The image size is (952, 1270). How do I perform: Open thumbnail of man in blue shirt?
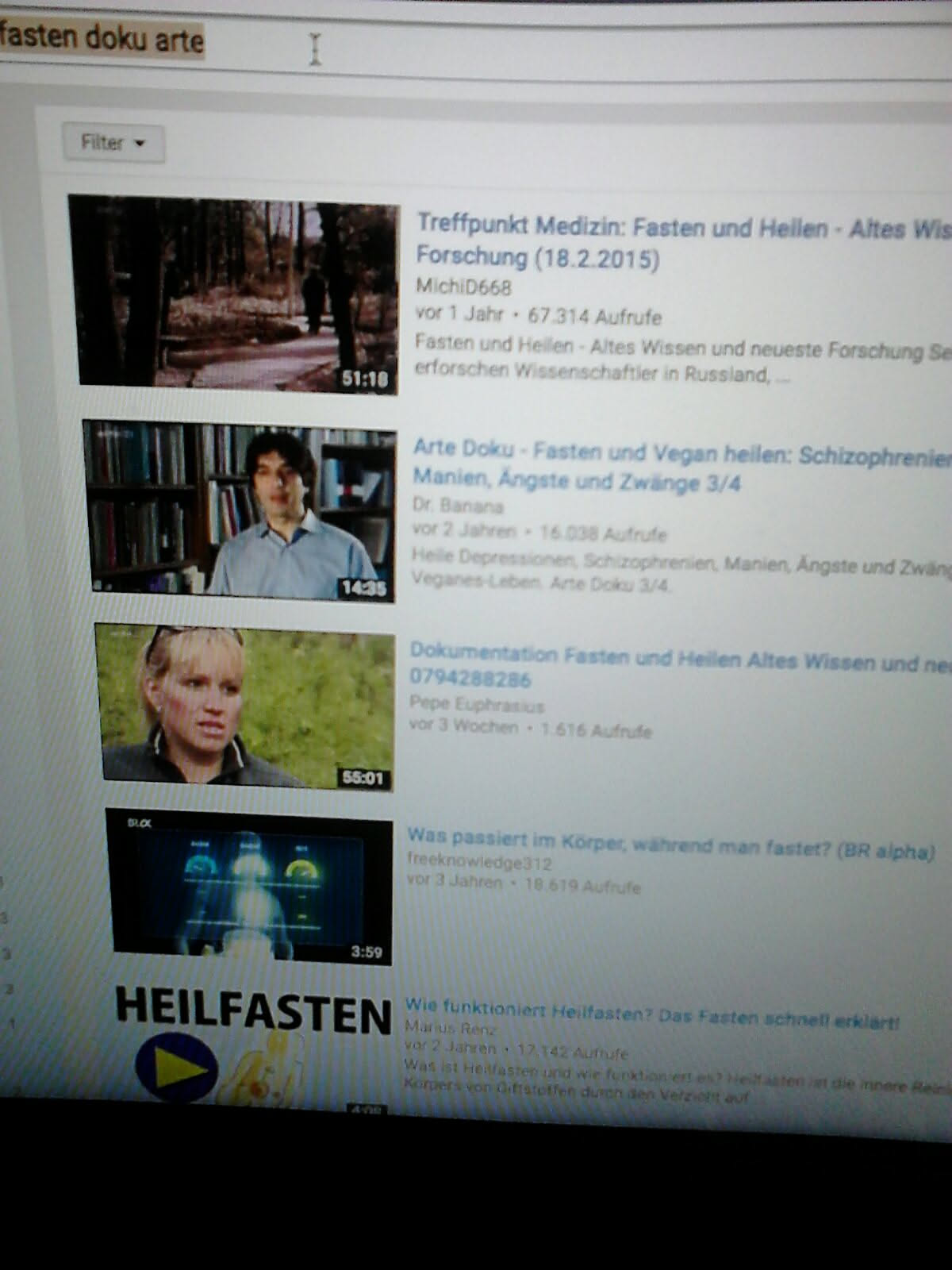point(240,510)
